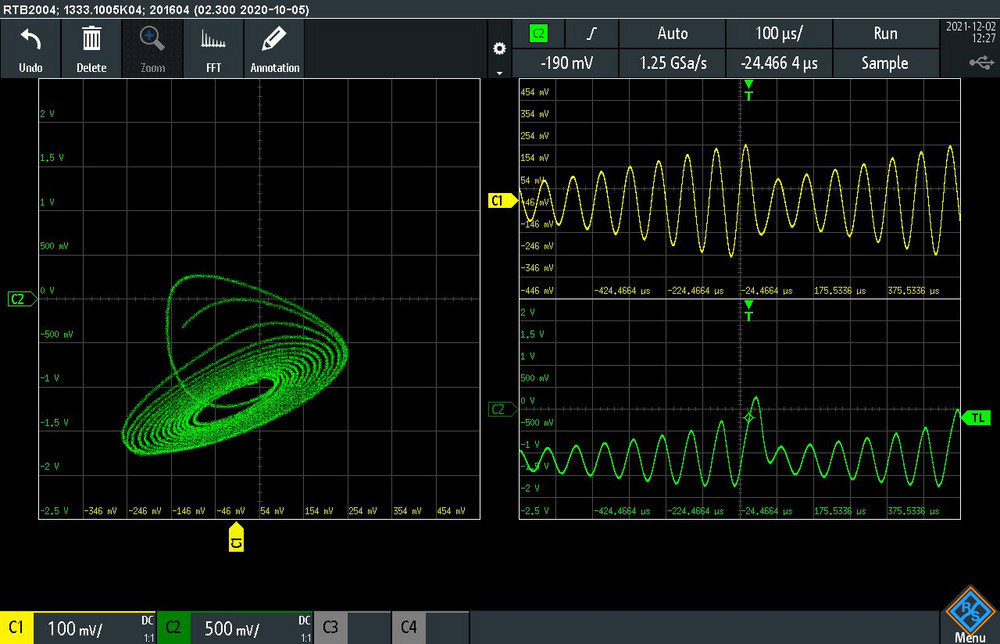Click the 175.5336 µs label in C1 plot
Viewport: 1000px width, 644px height.
pyautogui.click(x=840, y=291)
